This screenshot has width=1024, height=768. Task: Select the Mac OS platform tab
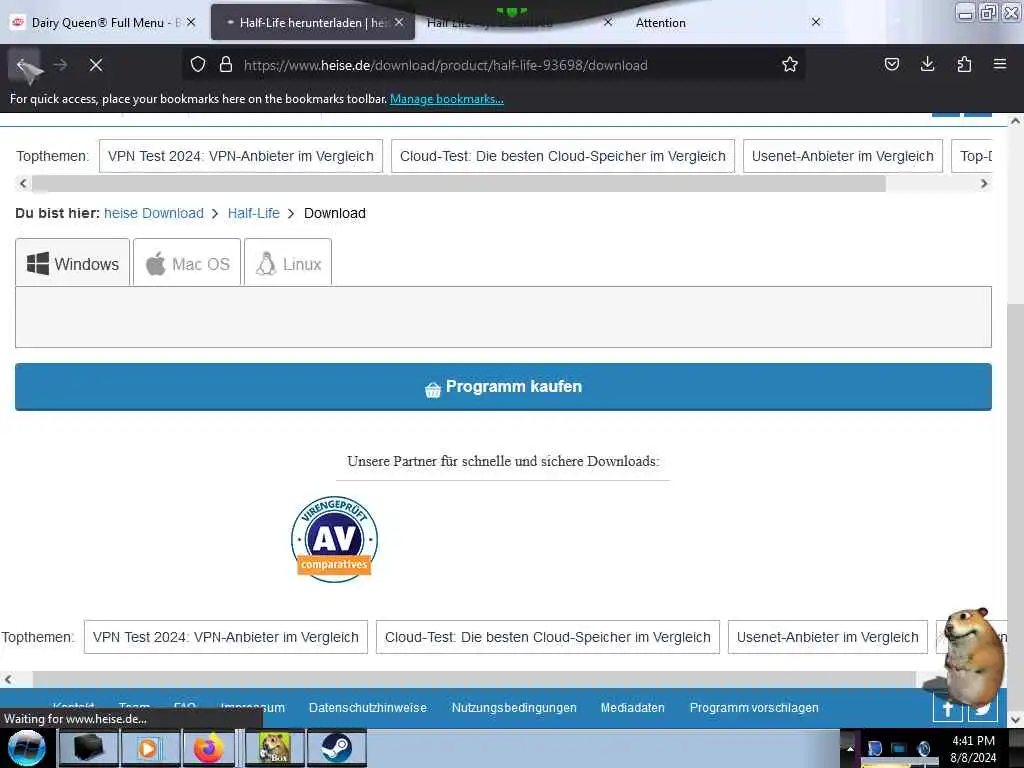187,263
